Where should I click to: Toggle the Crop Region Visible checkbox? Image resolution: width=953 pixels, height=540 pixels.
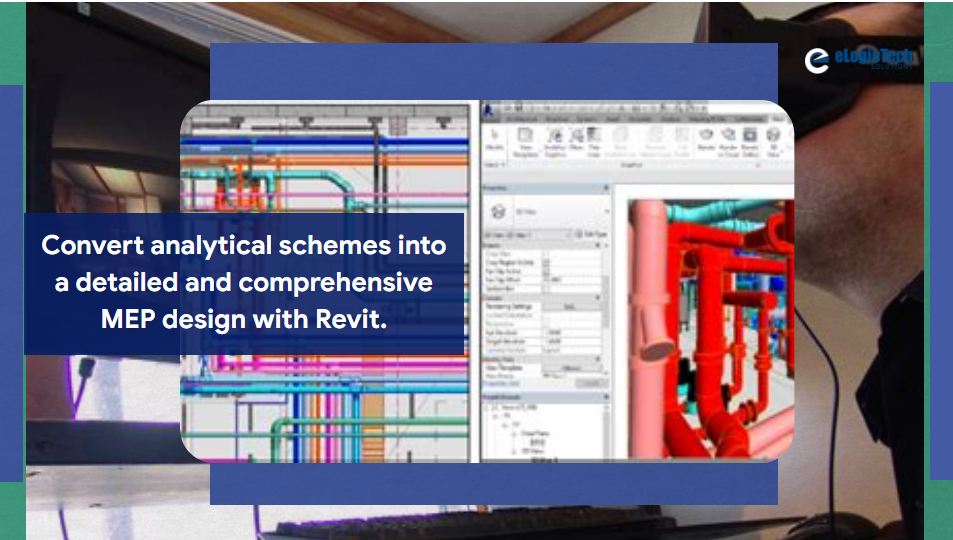[545, 262]
